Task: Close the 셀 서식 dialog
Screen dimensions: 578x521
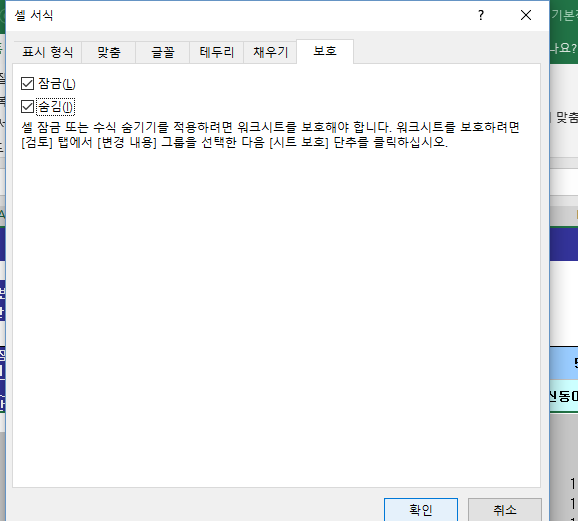Action: (526, 15)
